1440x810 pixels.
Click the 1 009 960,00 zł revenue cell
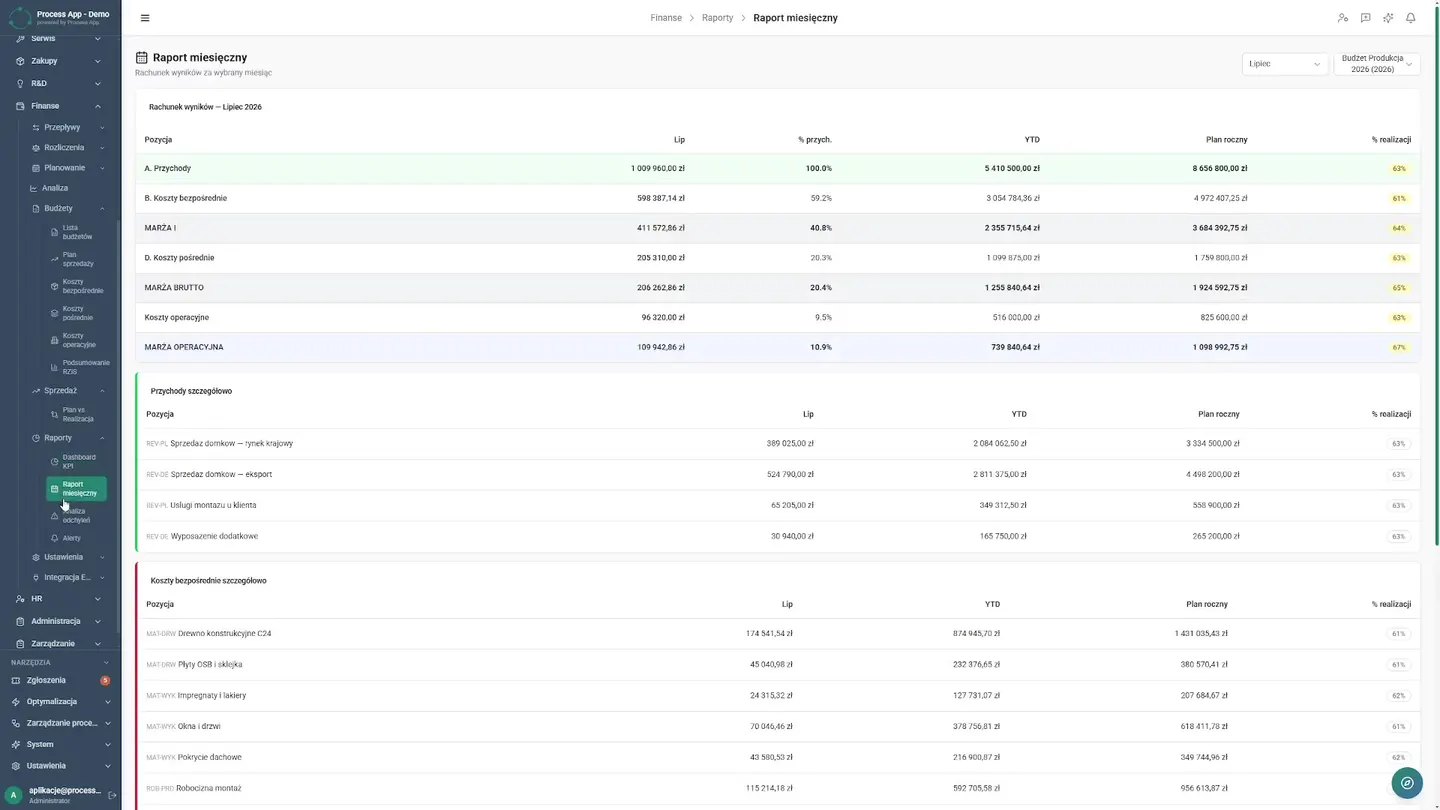click(658, 169)
